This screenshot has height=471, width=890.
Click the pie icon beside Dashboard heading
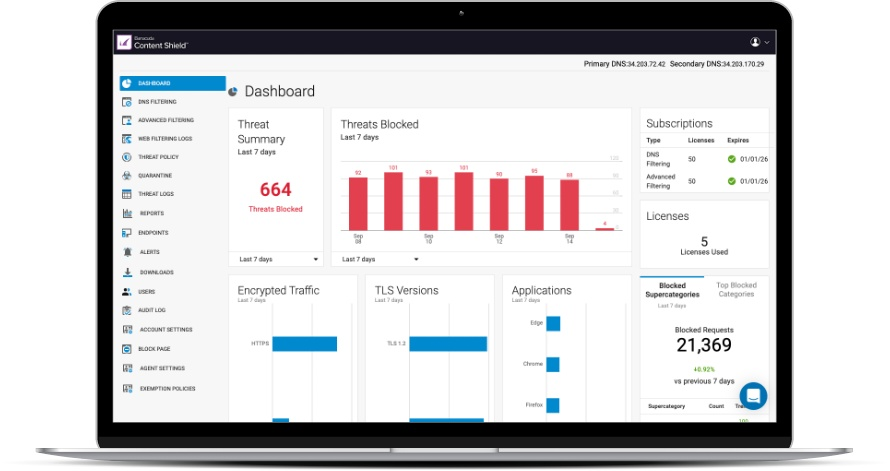233,92
